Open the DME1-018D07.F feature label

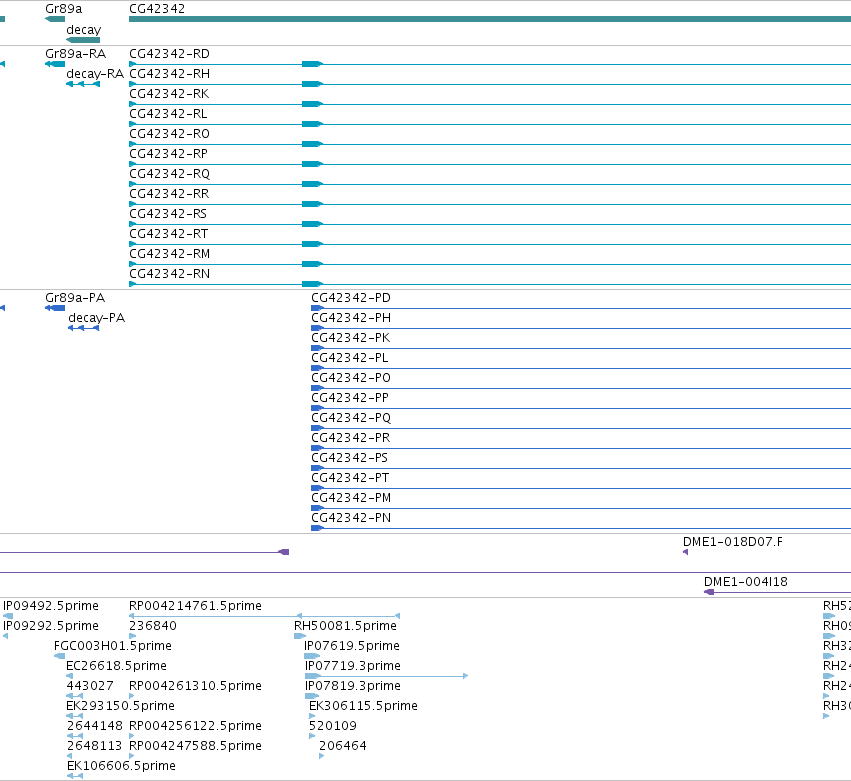tap(733, 542)
